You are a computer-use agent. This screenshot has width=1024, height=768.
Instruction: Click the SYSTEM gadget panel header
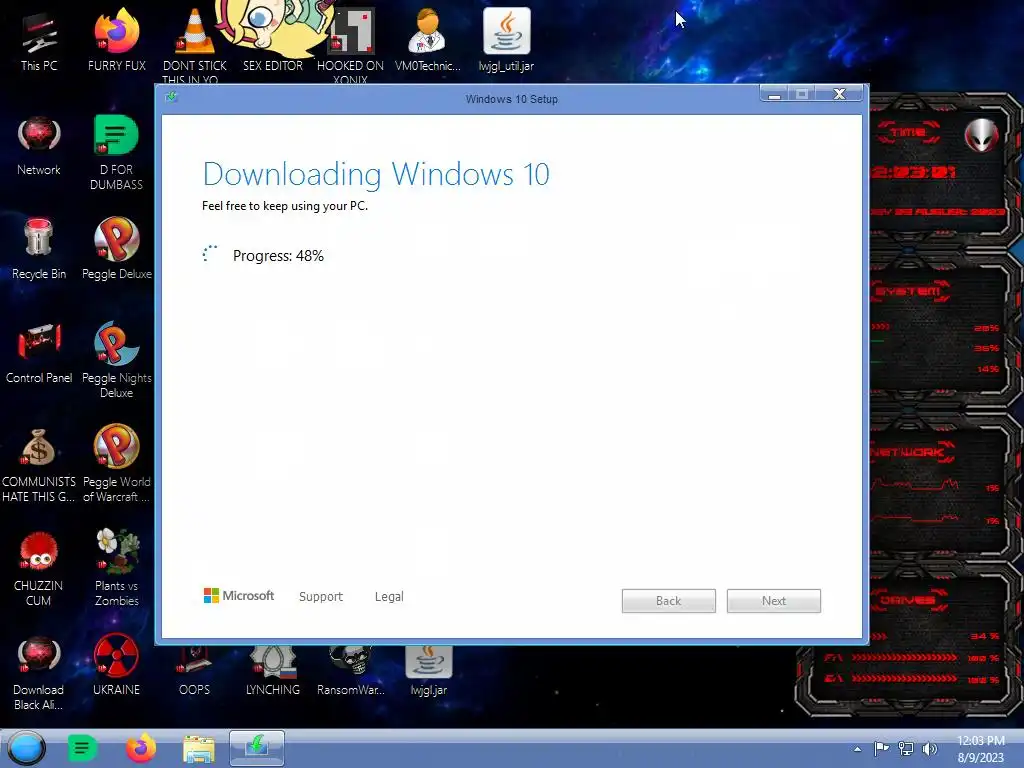tap(908, 291)
